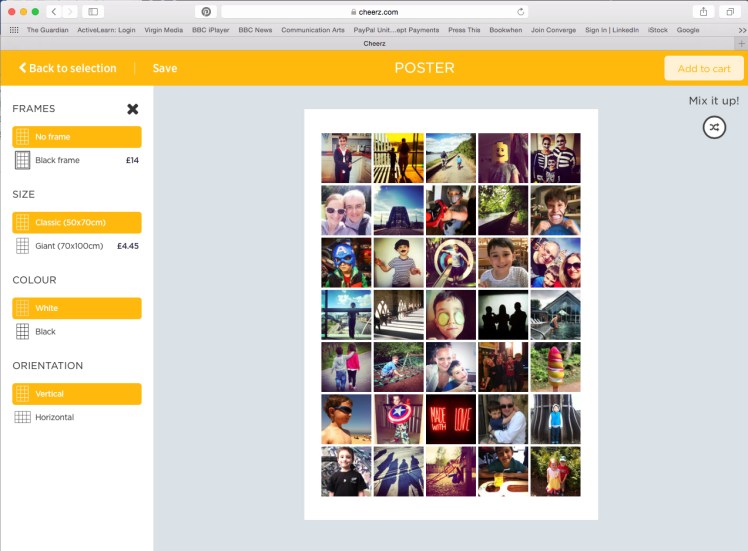Open the Communication Arts bookmark

click(312, 30)
